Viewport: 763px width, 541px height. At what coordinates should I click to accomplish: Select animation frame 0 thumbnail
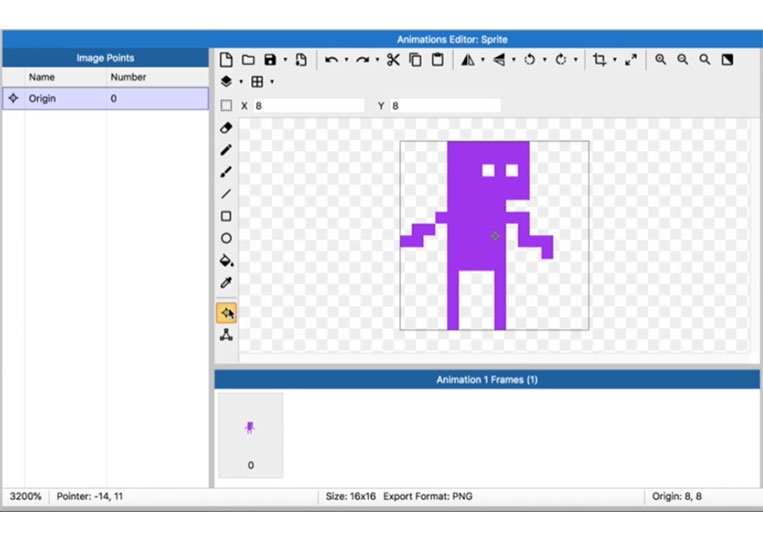(250, 435)
